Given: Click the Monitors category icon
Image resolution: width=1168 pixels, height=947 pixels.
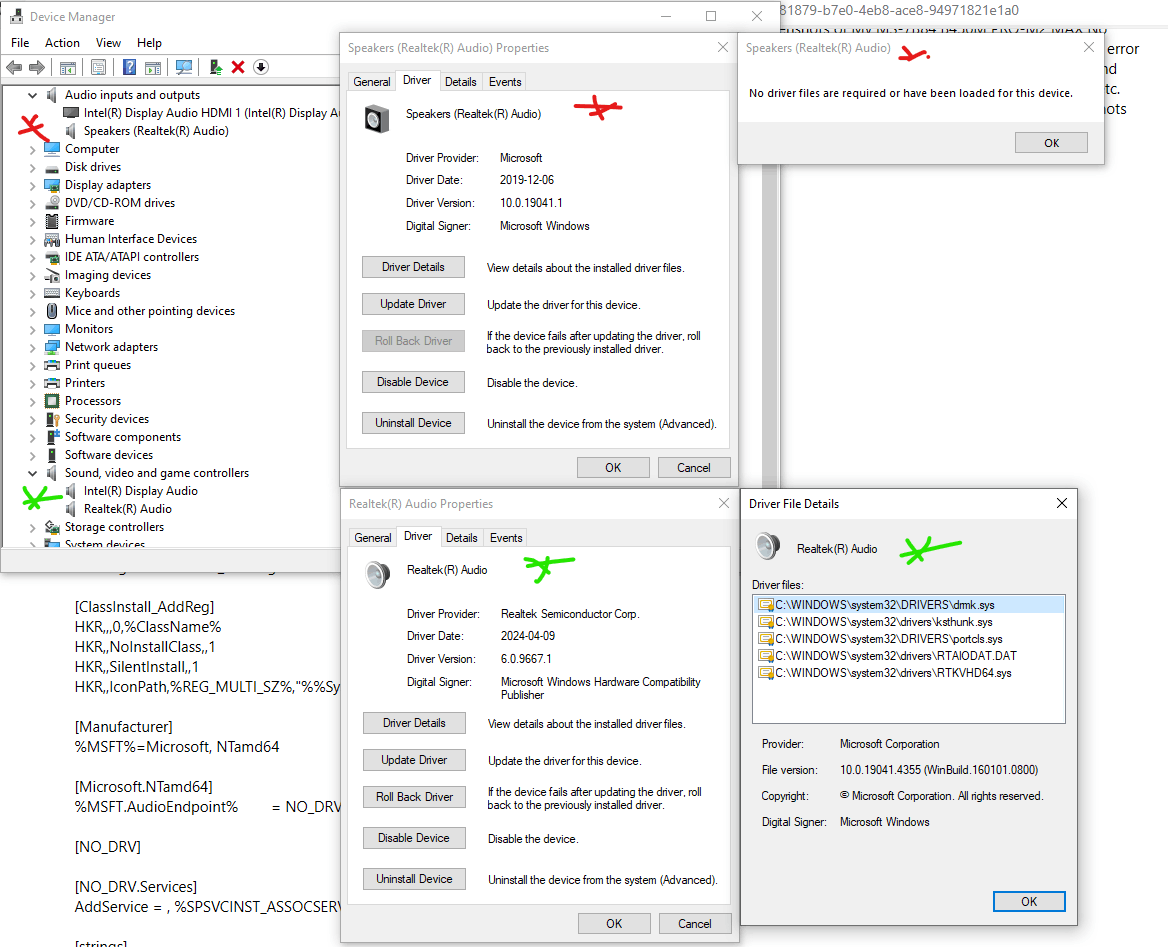Looking at the screenshot, I should click(52, 329).
